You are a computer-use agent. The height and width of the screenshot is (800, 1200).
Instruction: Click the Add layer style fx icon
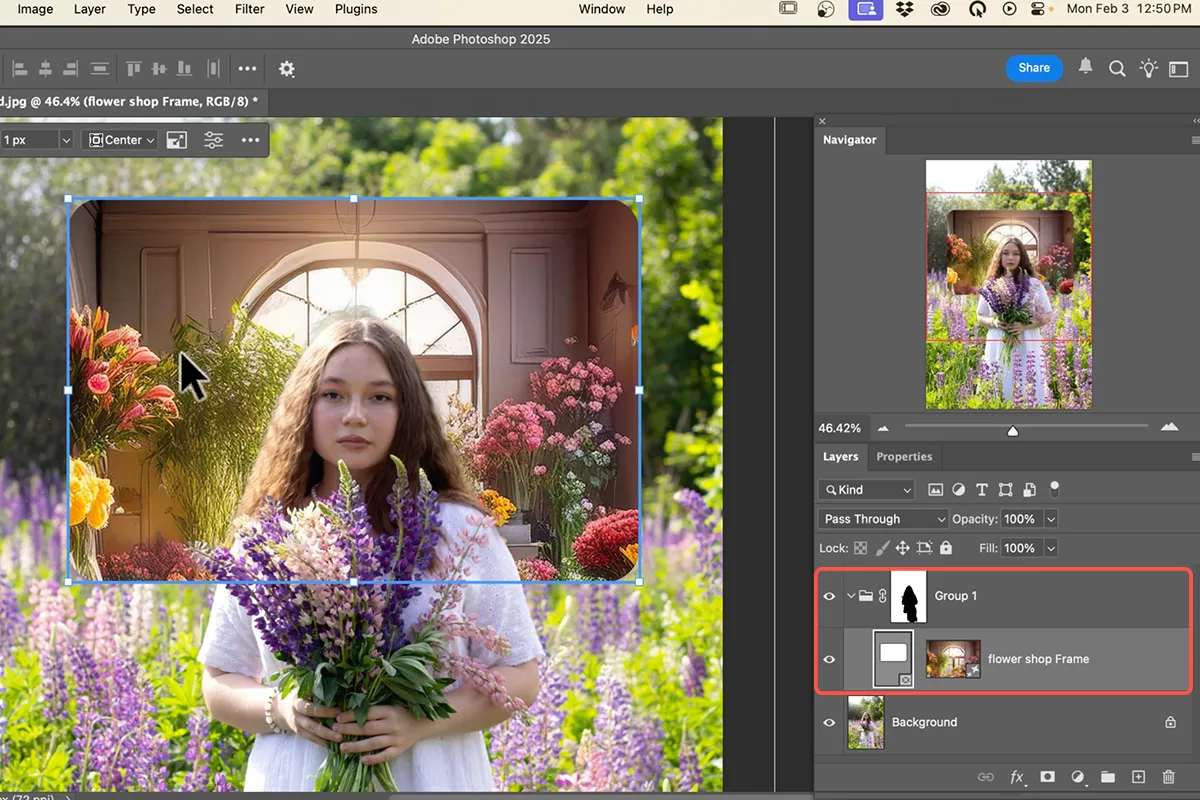1017,777
